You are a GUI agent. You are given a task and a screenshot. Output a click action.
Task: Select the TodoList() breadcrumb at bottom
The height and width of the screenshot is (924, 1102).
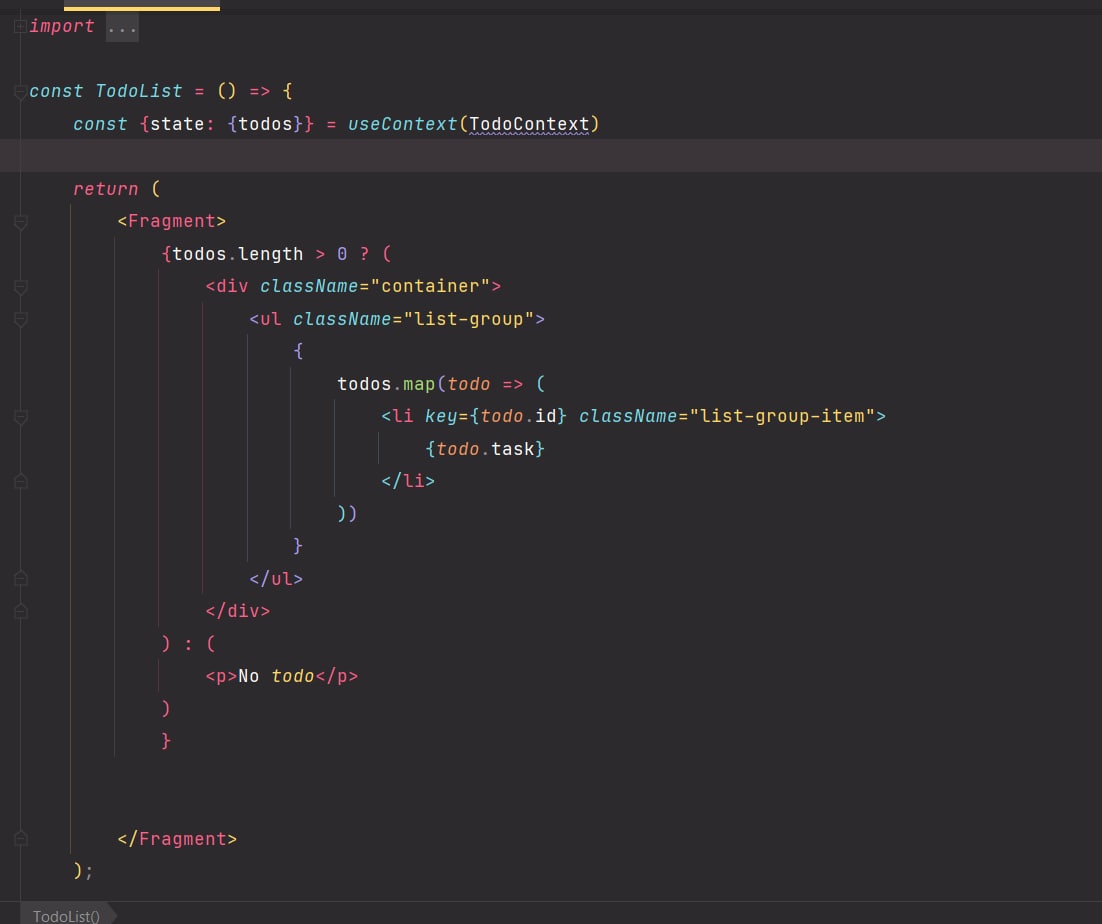pos(66,916)
